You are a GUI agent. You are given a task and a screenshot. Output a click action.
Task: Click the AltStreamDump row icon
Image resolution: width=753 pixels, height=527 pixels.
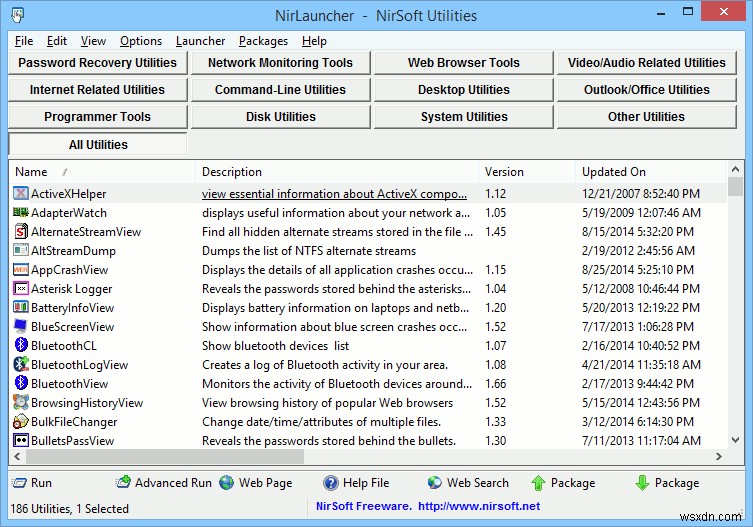[21, 250]
